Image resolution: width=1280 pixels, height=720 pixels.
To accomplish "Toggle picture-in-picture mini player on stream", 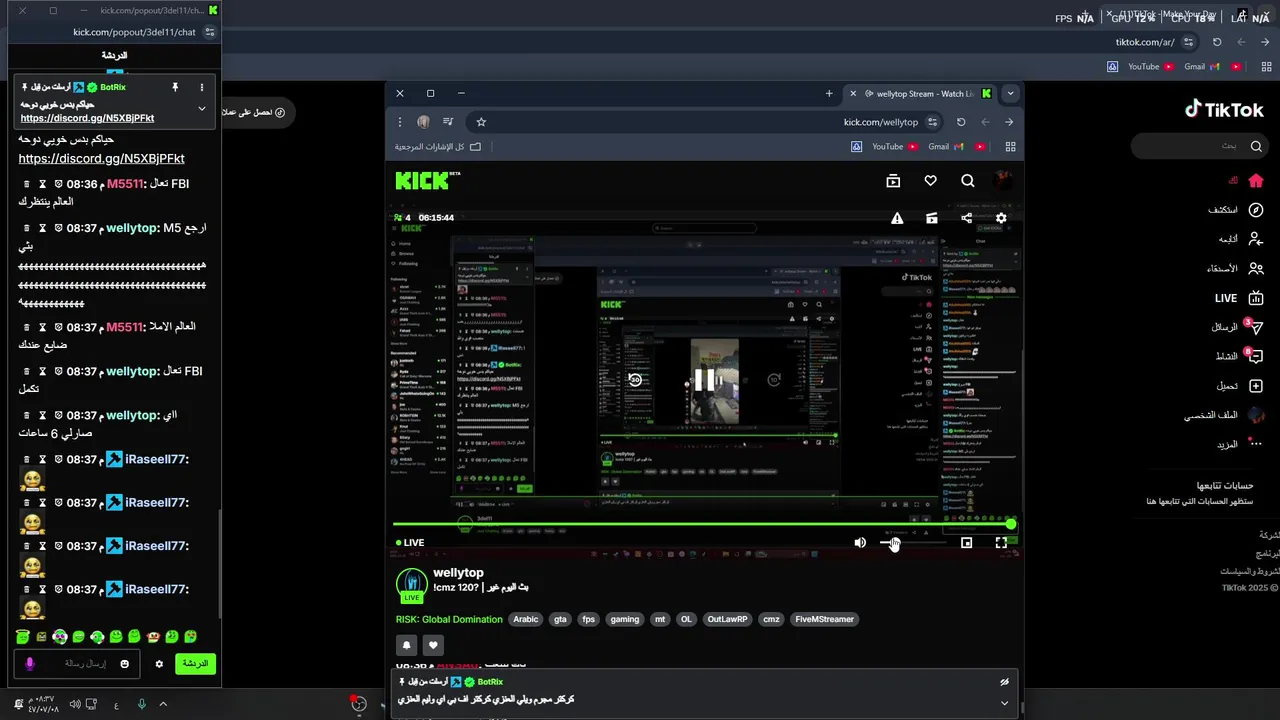I will [x=966, y=543].
